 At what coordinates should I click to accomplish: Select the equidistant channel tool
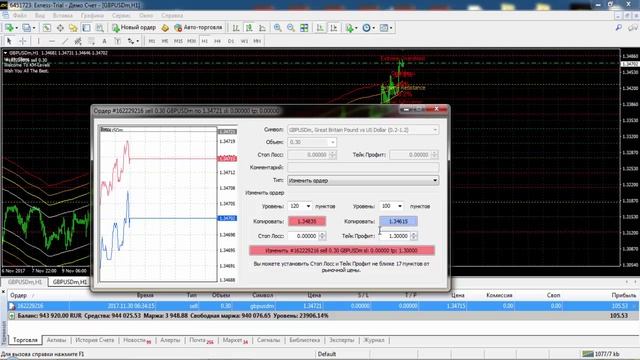(x=78, y=41)
